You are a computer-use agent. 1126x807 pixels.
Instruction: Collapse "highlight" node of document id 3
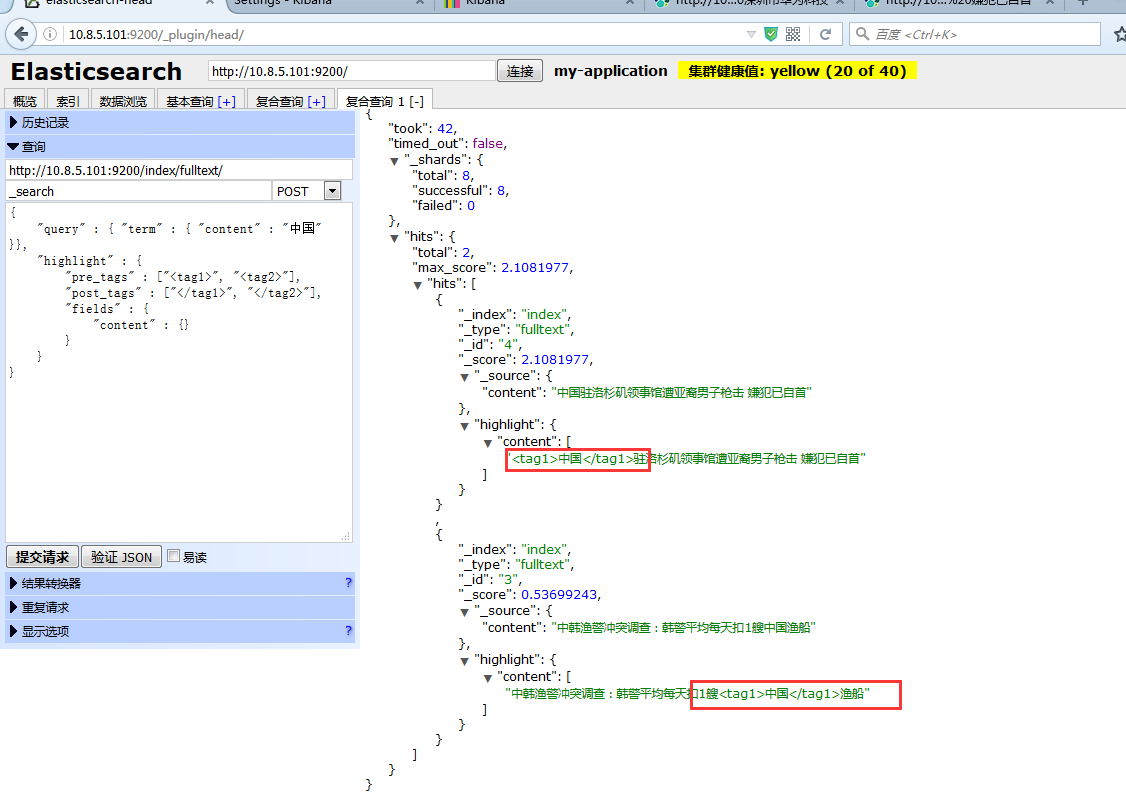(x=465, y=661)
